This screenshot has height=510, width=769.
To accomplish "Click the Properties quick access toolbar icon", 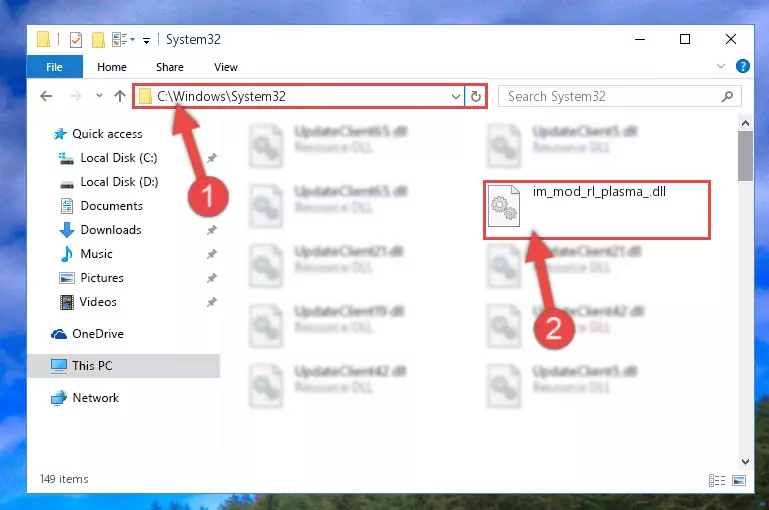I will [x=76, y=39].
